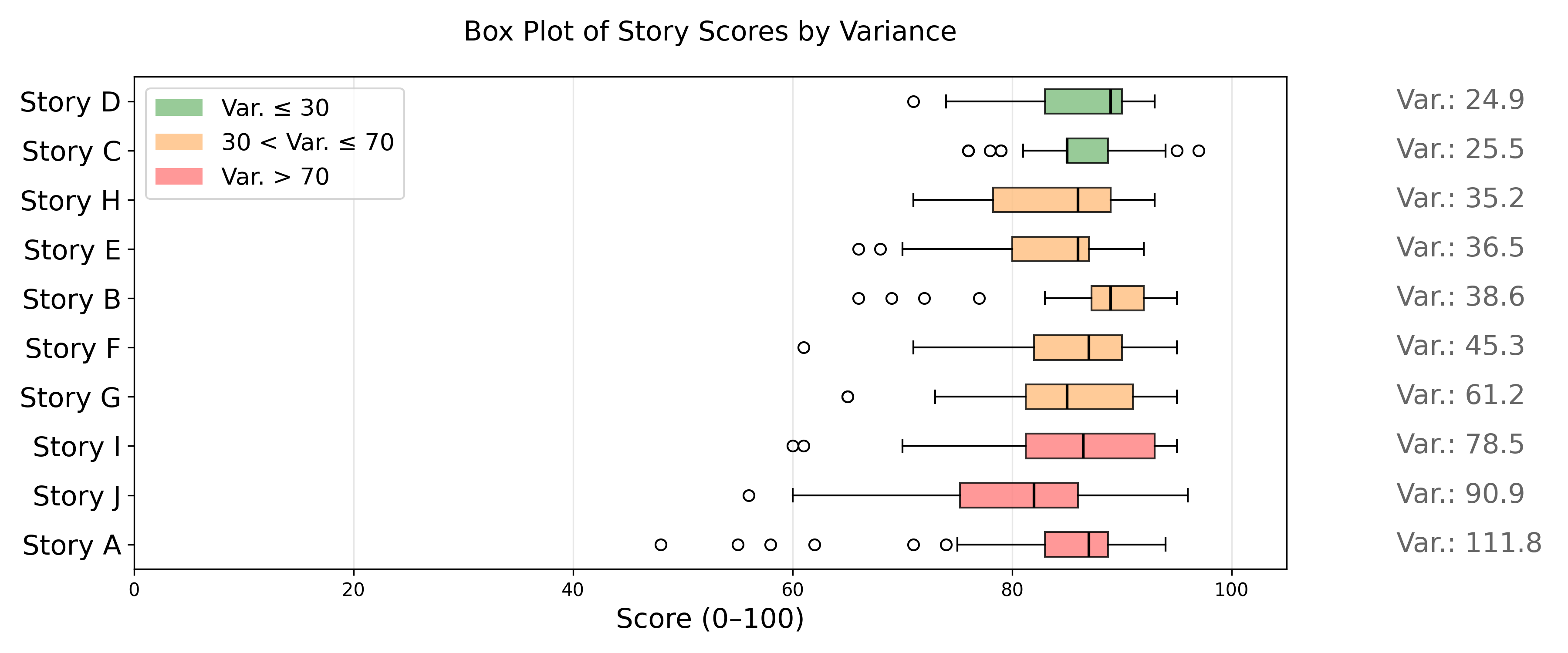Click the red box for Story J

click(1018, 495)
